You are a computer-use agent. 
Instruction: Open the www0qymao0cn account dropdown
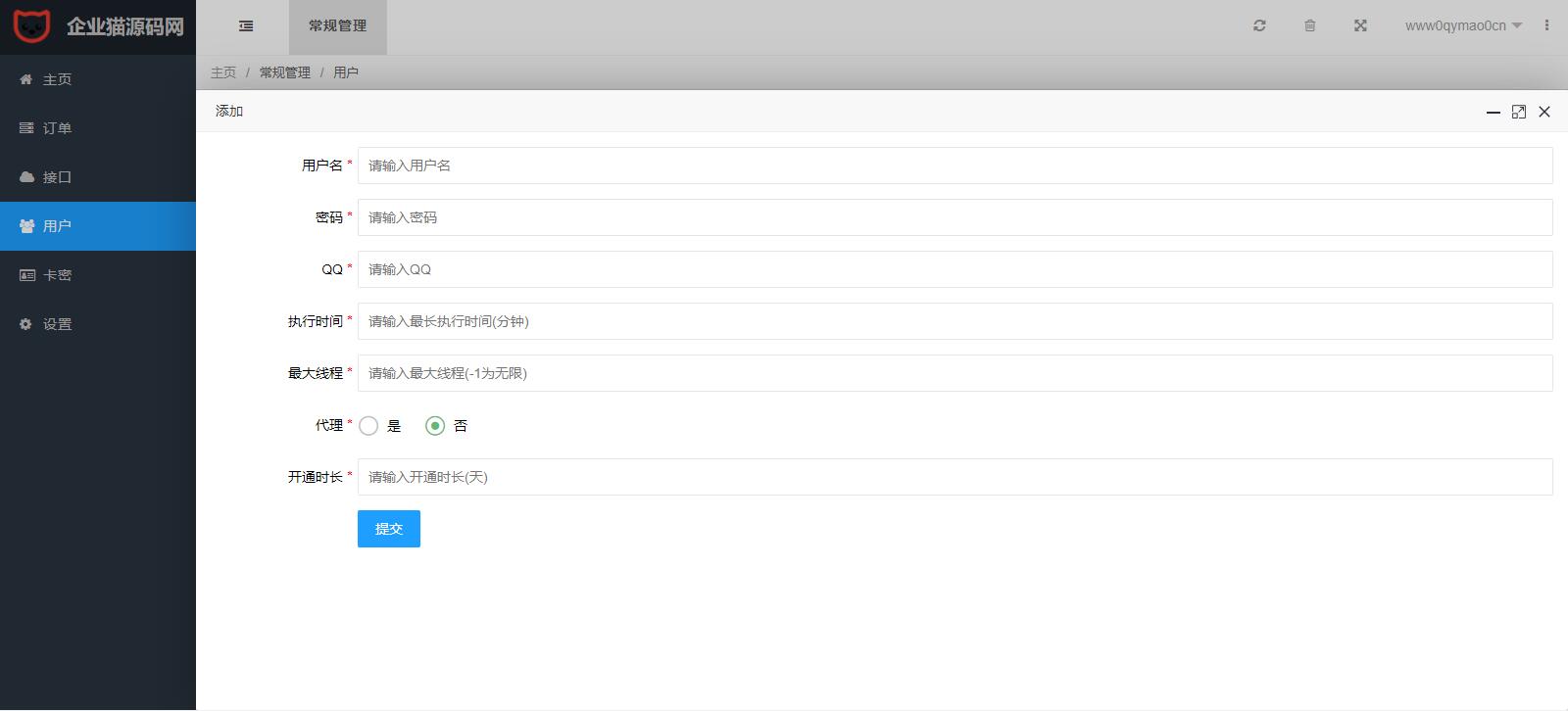[1463, 25]
